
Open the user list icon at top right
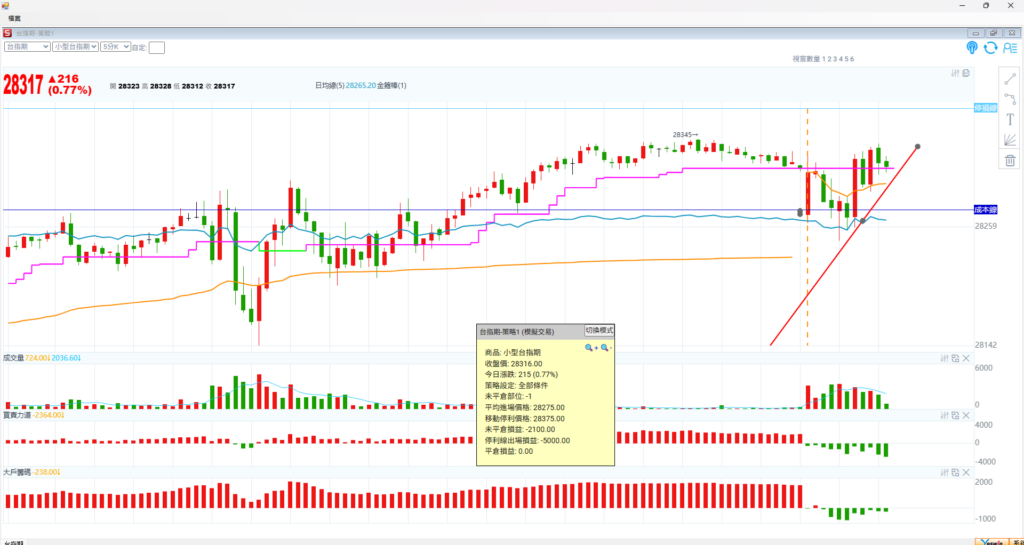pos(1010,47)
